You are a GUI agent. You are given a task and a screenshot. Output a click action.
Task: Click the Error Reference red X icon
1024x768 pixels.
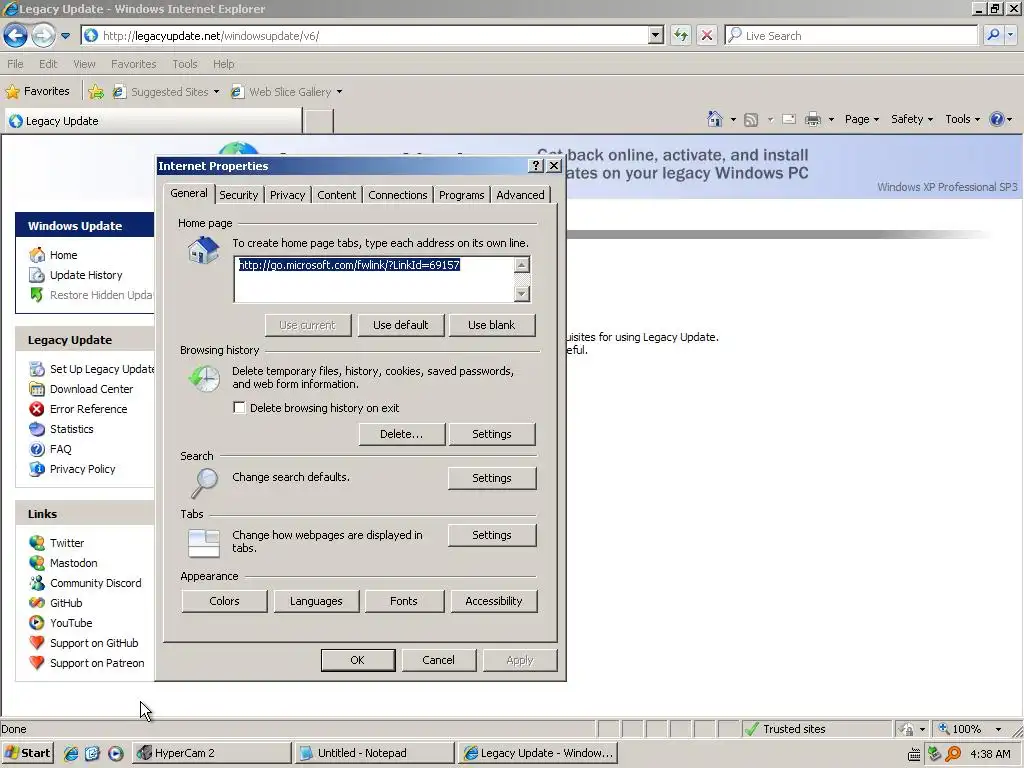pos(37,409)
